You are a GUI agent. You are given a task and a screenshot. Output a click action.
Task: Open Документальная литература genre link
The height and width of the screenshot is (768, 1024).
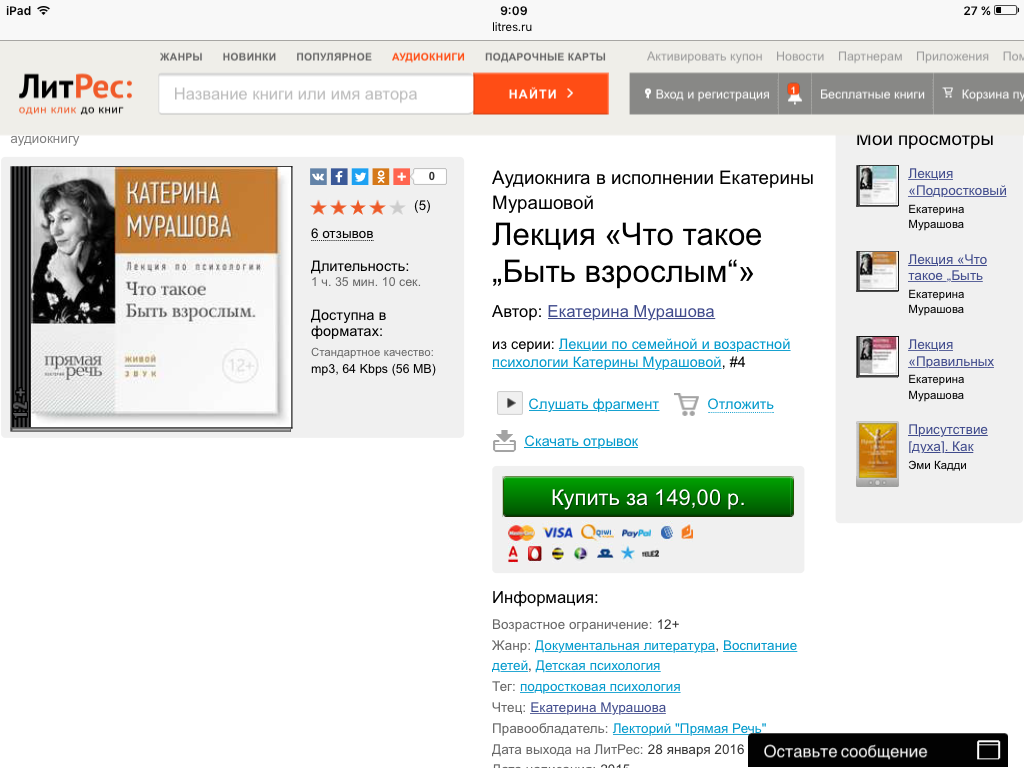pyautogui.click(x=625, y=645)
